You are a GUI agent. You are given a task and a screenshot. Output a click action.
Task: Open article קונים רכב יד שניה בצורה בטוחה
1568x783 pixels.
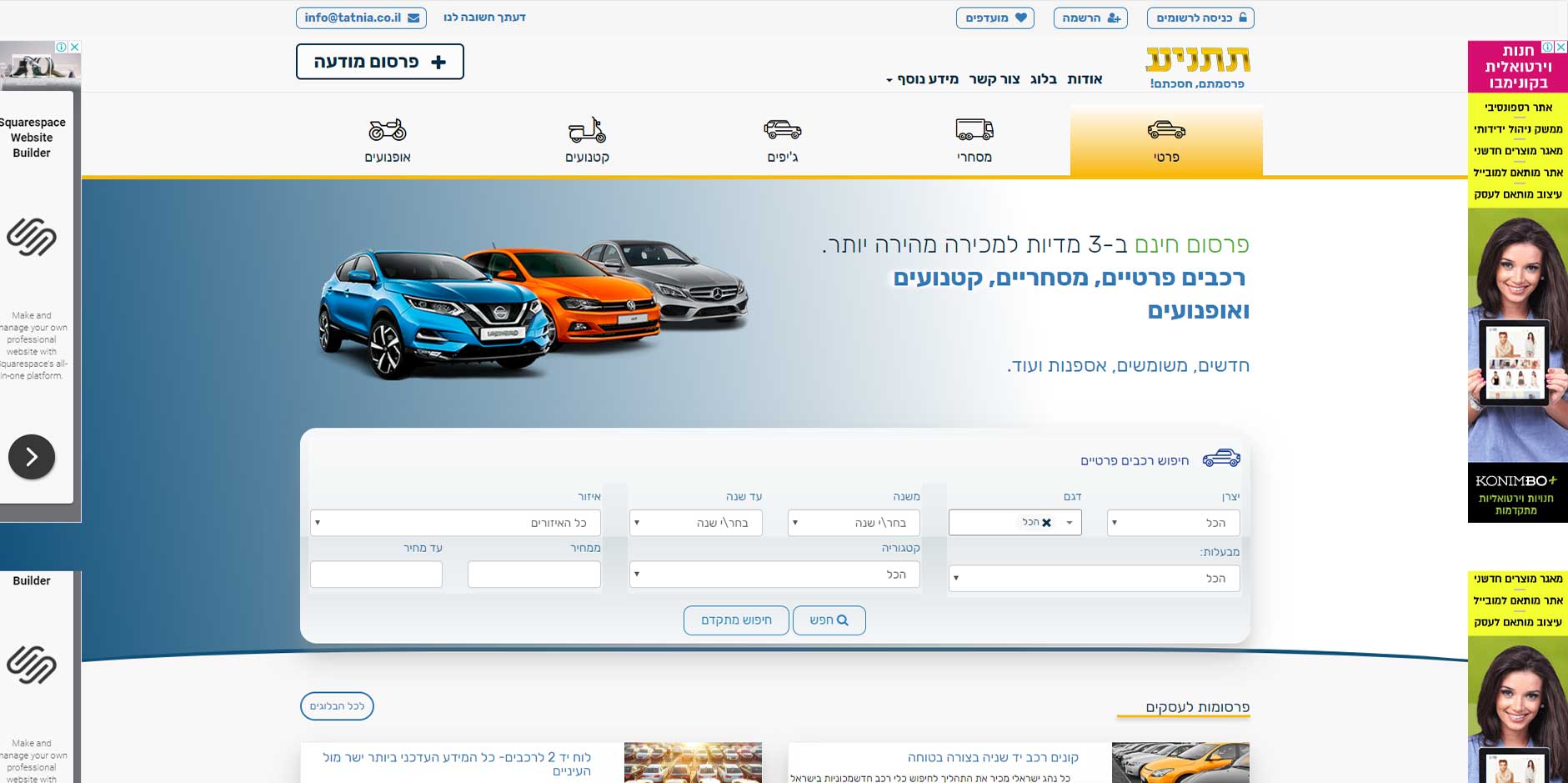[x=993, y=757]
